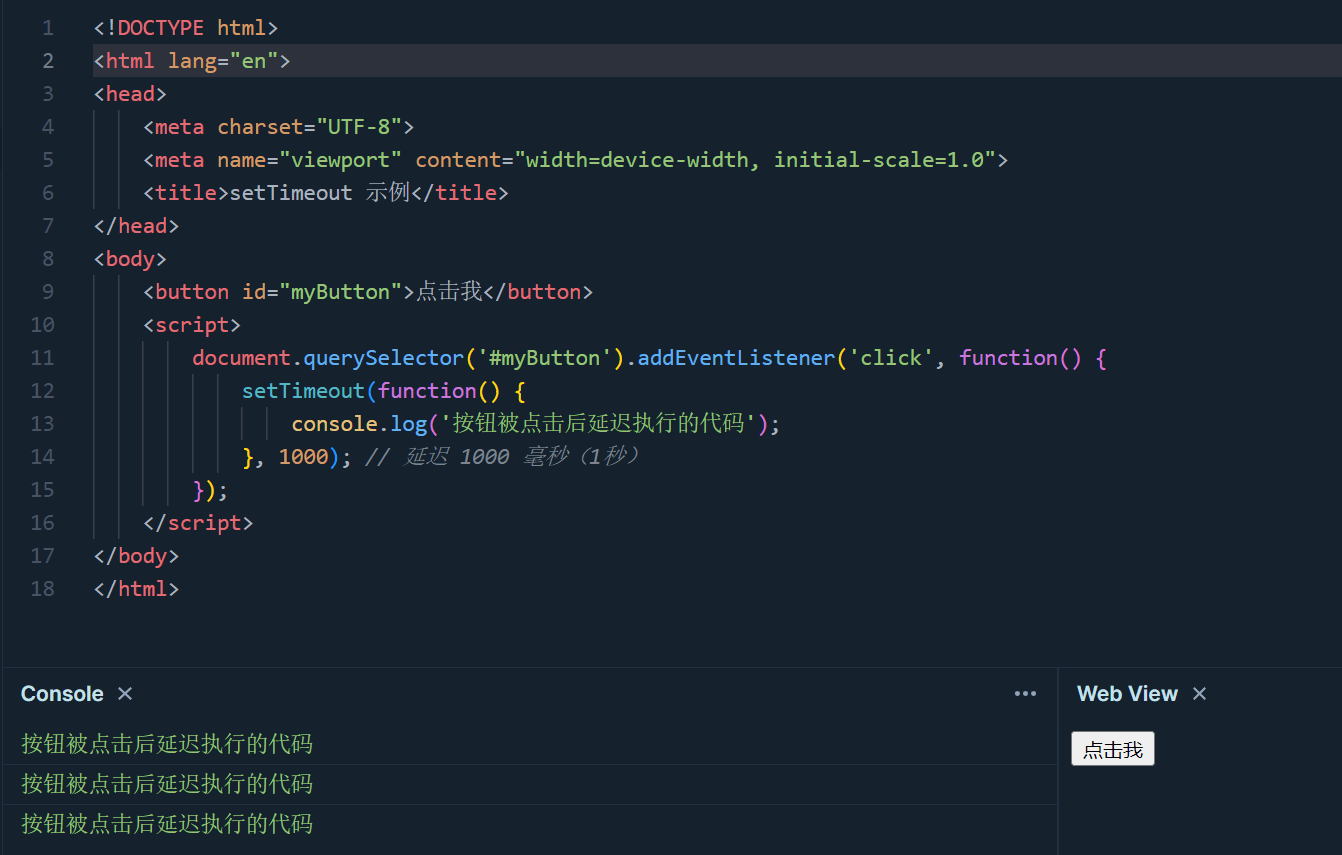The width and height of the screenshot is (1342, 855).
Task: Close the Console panel via its X icon
Action: [x=124, y=693]
